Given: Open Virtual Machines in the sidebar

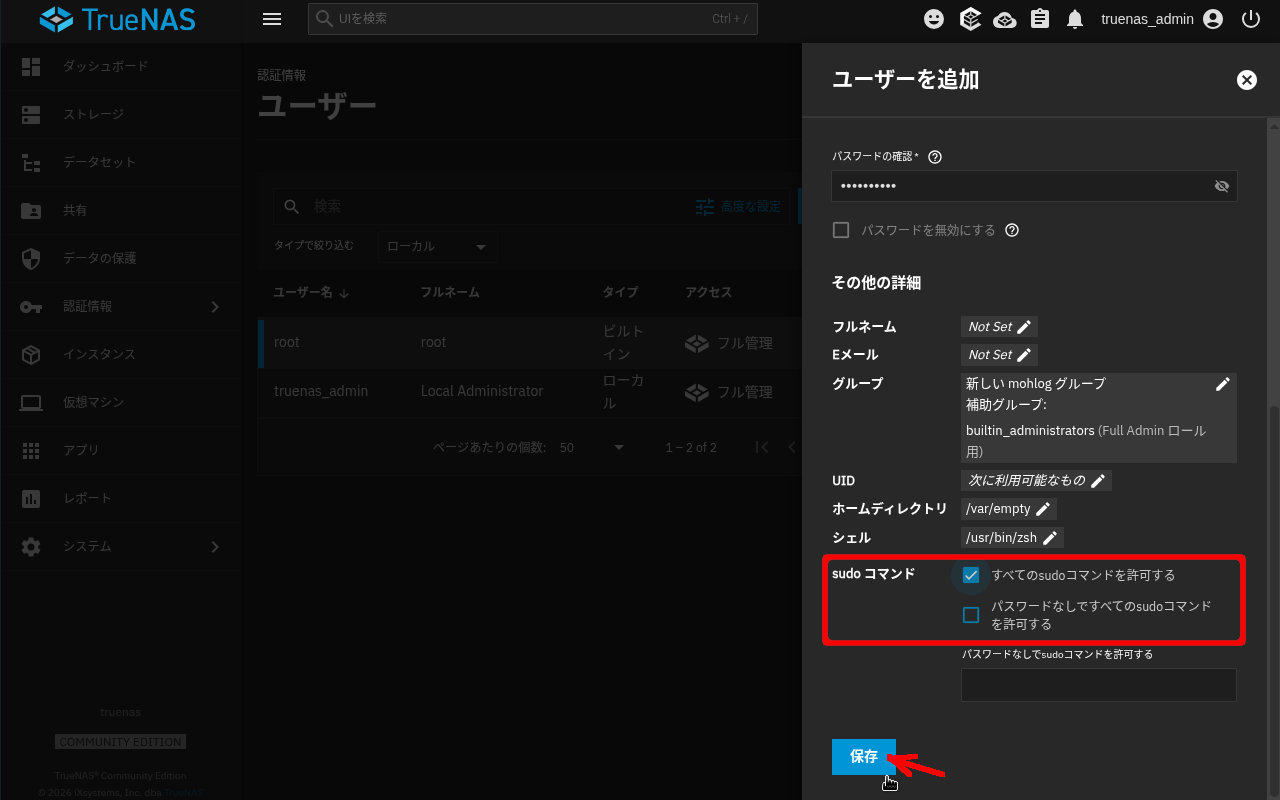Looking at the screenshot, I should point(120,402).
